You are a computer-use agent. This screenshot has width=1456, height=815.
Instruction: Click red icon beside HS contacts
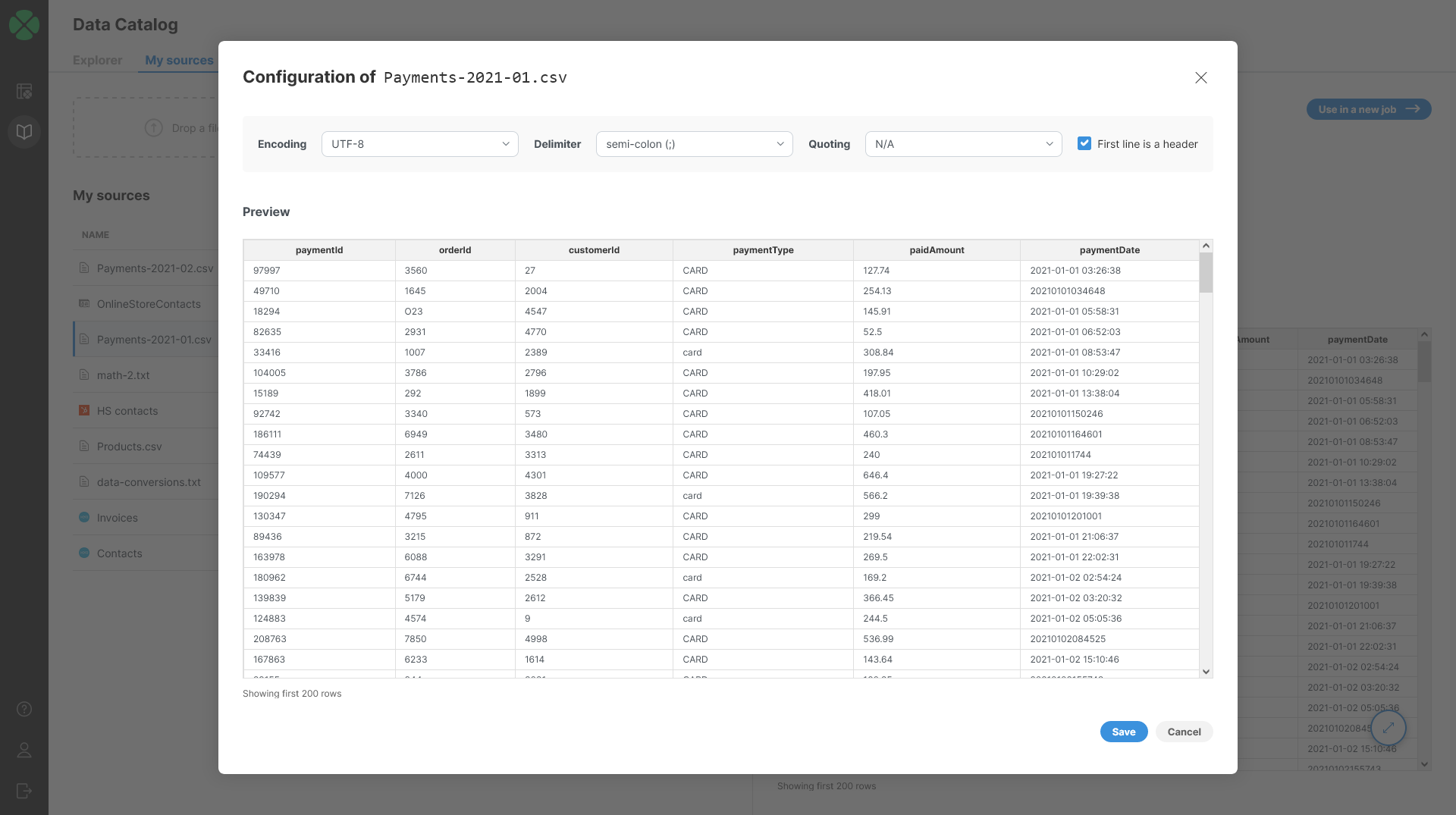pos(84,410)
